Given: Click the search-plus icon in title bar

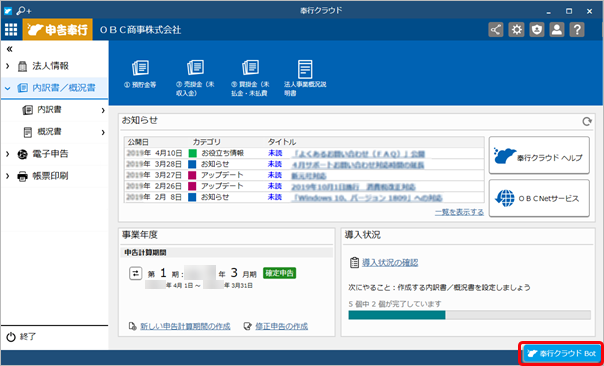Looking at the screenshot, I should click(x=24, y=11).
